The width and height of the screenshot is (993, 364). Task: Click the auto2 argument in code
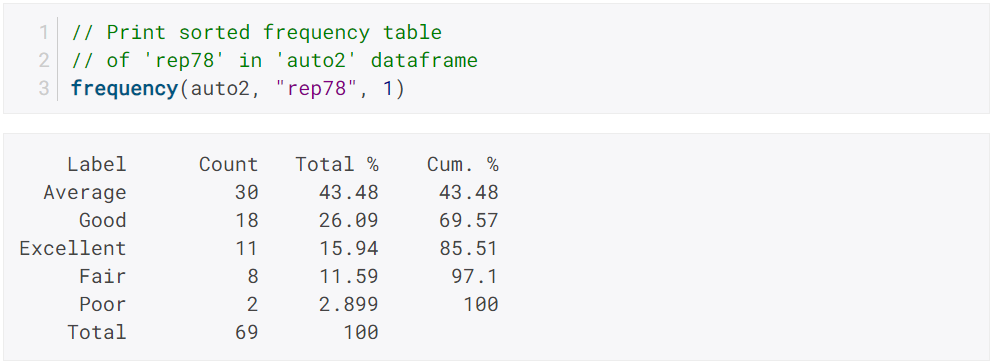pos(220,88)
